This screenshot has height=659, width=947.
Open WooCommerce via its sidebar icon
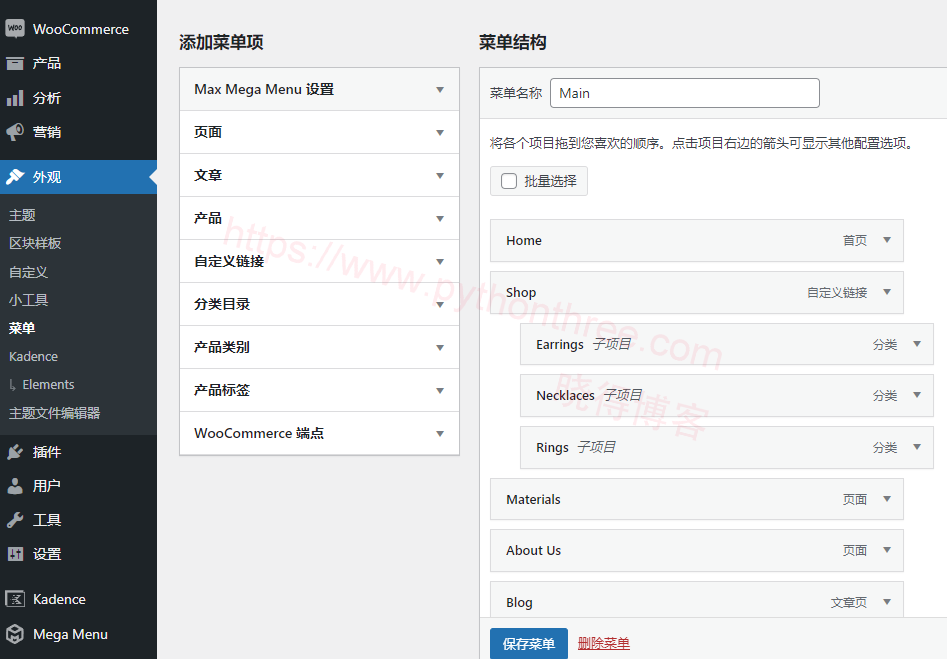click(x=15, y=28)
